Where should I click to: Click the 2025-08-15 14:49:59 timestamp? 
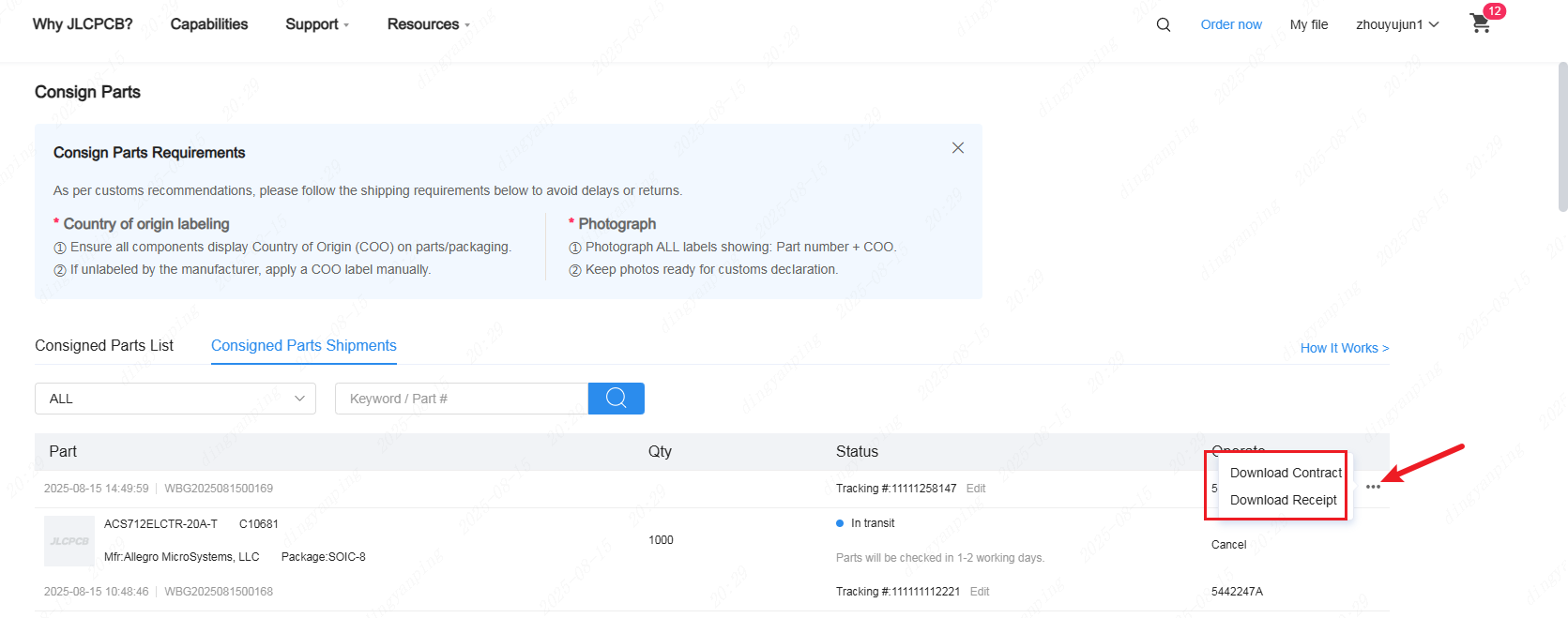click(97, 489)
